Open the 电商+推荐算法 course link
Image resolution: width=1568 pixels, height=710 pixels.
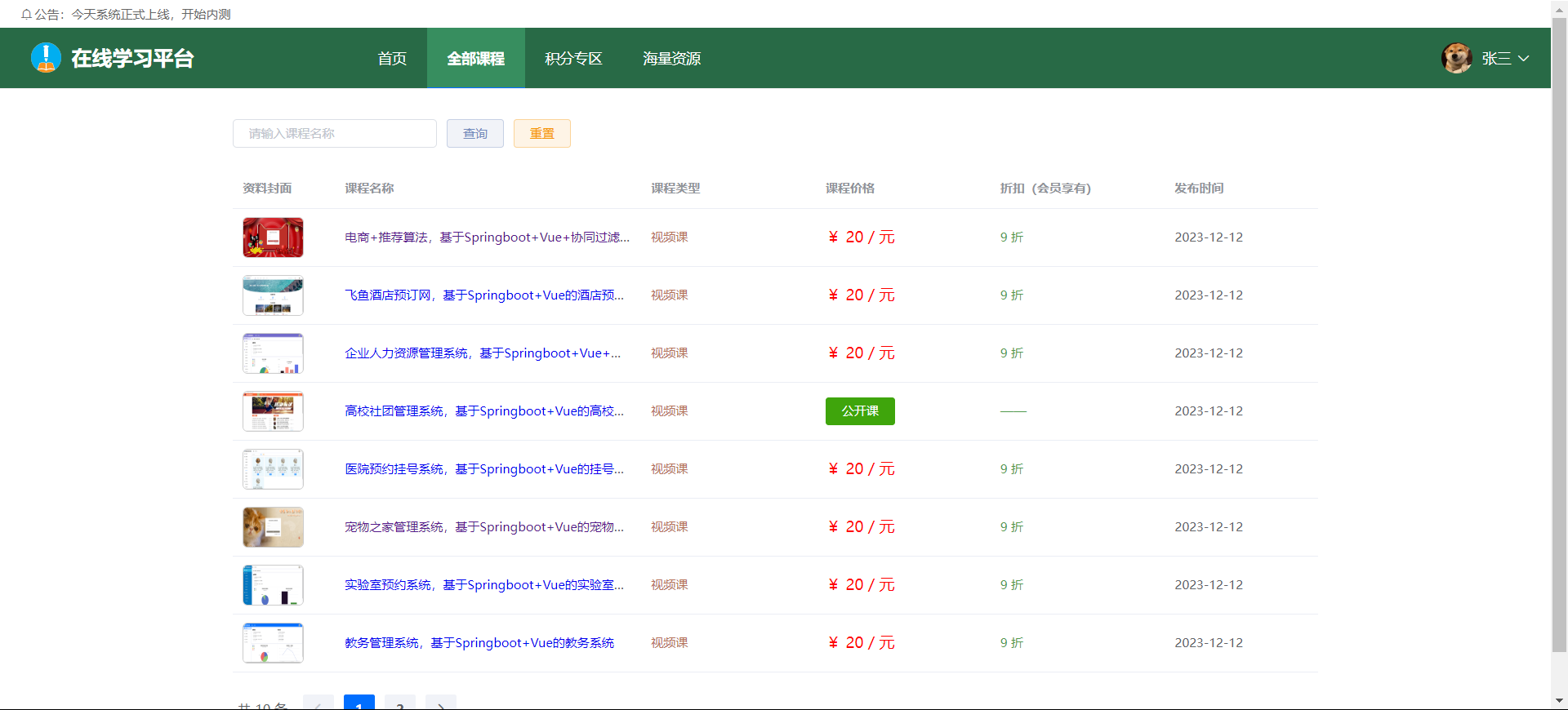pyautogui.click(x=487, y=237)
